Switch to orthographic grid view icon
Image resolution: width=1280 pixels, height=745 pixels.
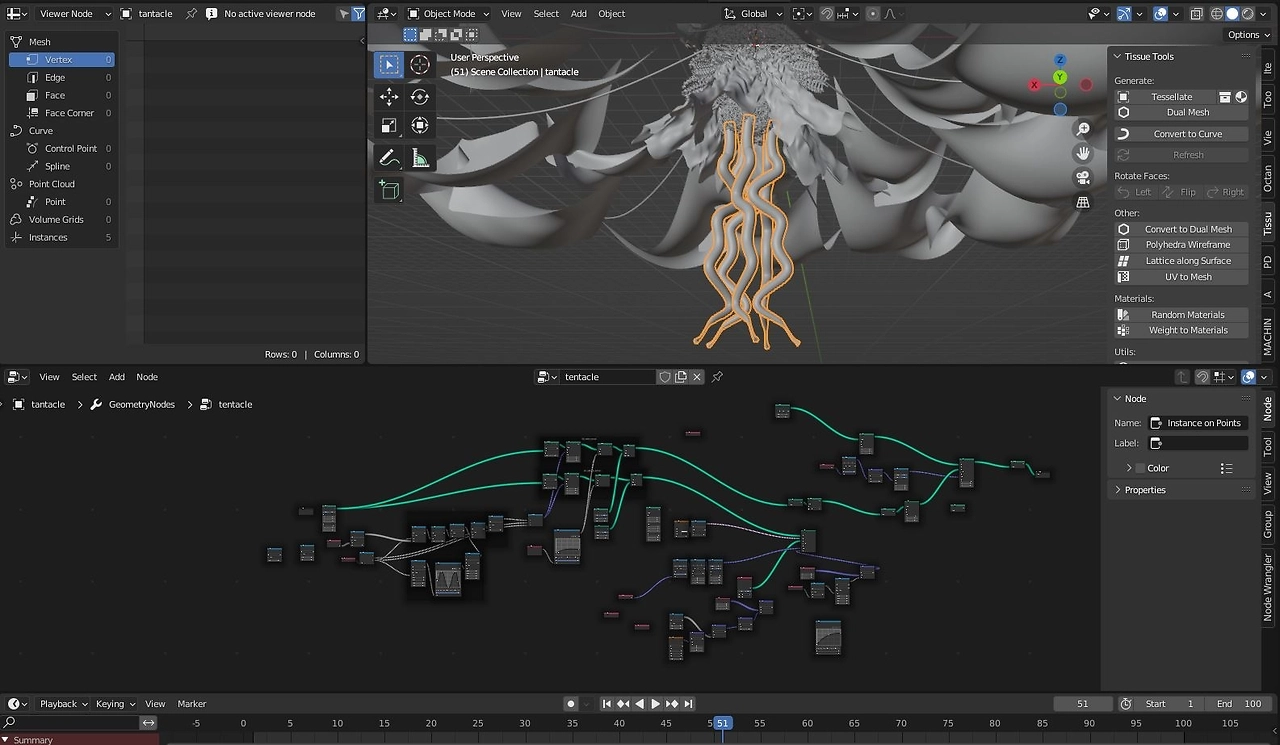1083,202
